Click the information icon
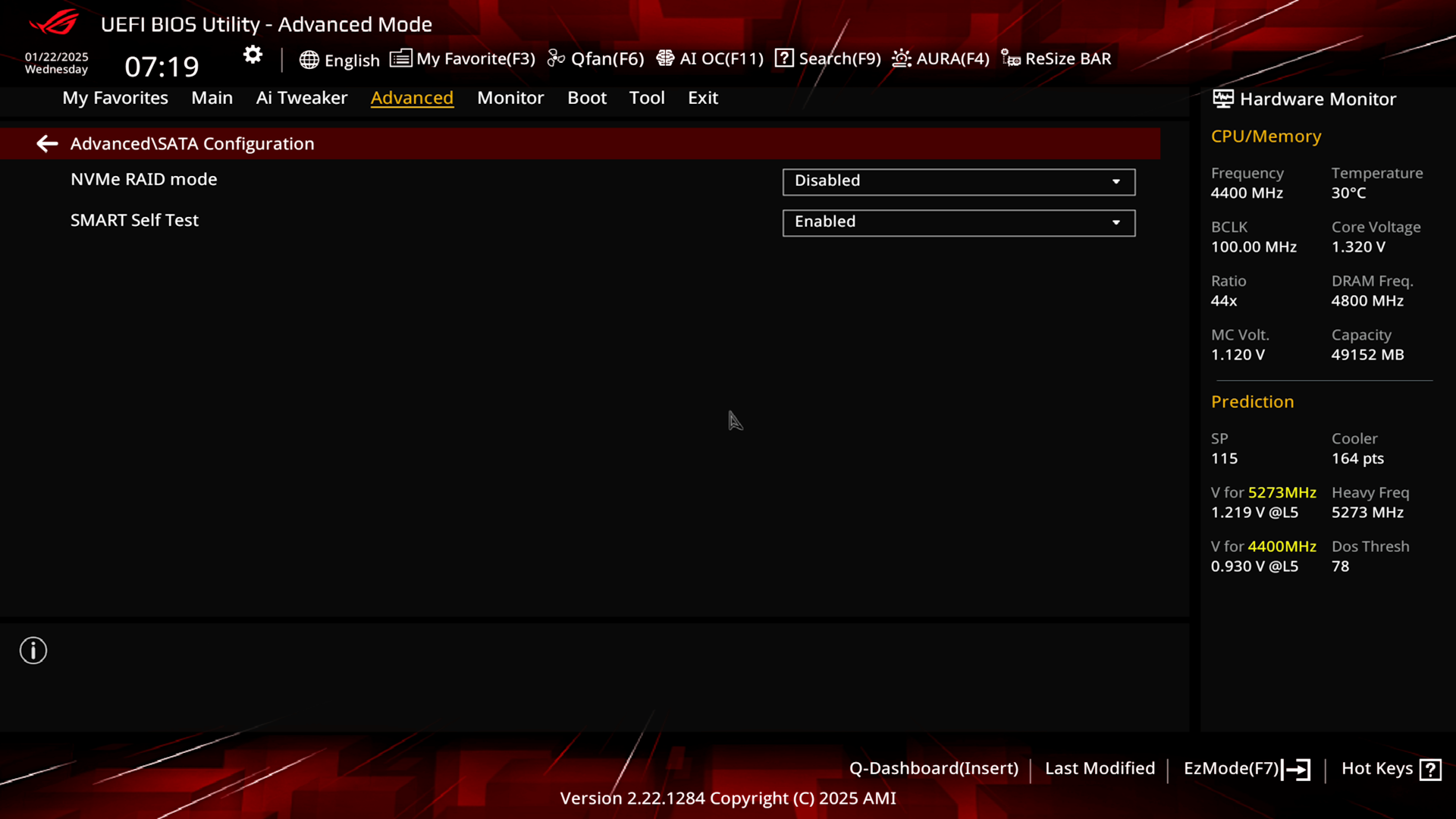The width and height of the screenshot is (1456, 819). click(33, 650)
